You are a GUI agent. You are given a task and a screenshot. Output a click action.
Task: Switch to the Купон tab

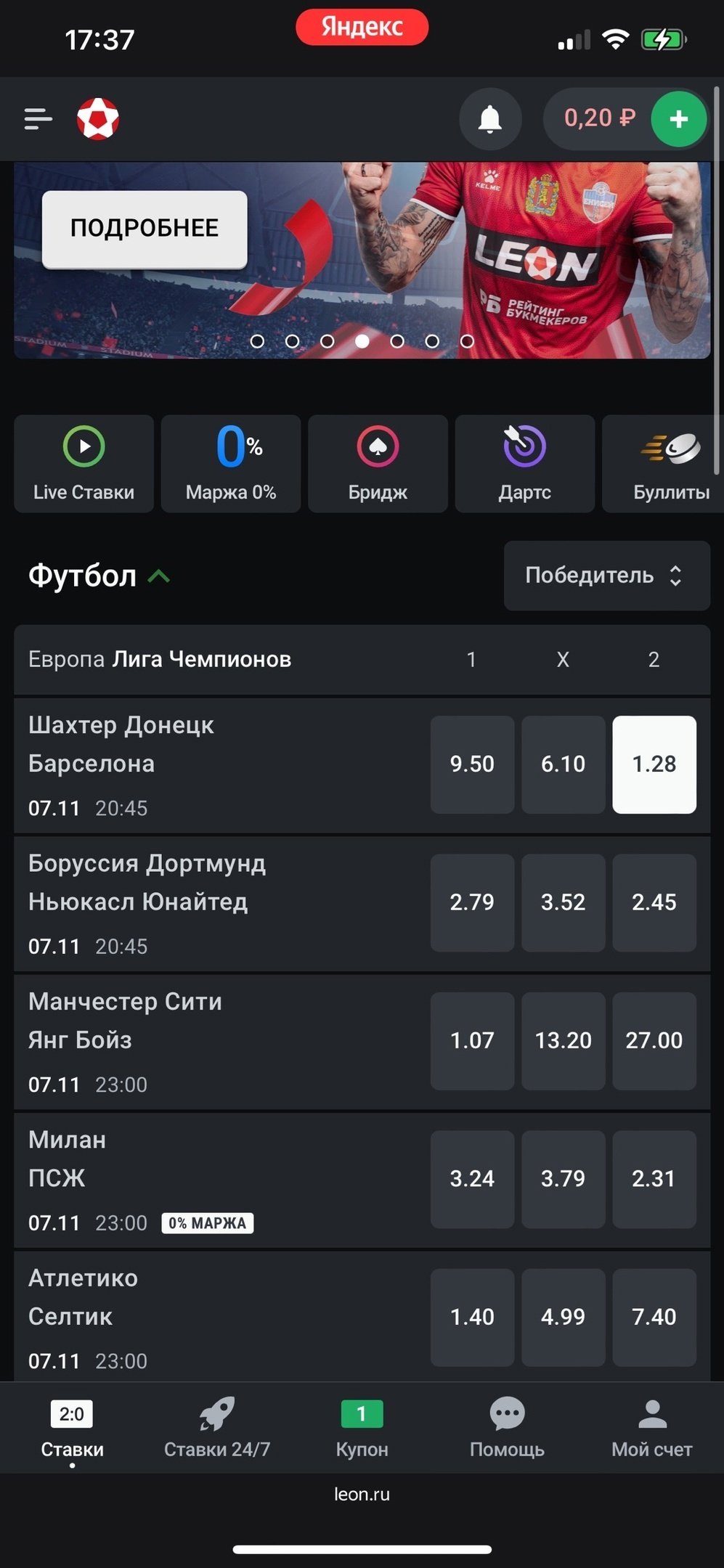[x=362, y=1428]
